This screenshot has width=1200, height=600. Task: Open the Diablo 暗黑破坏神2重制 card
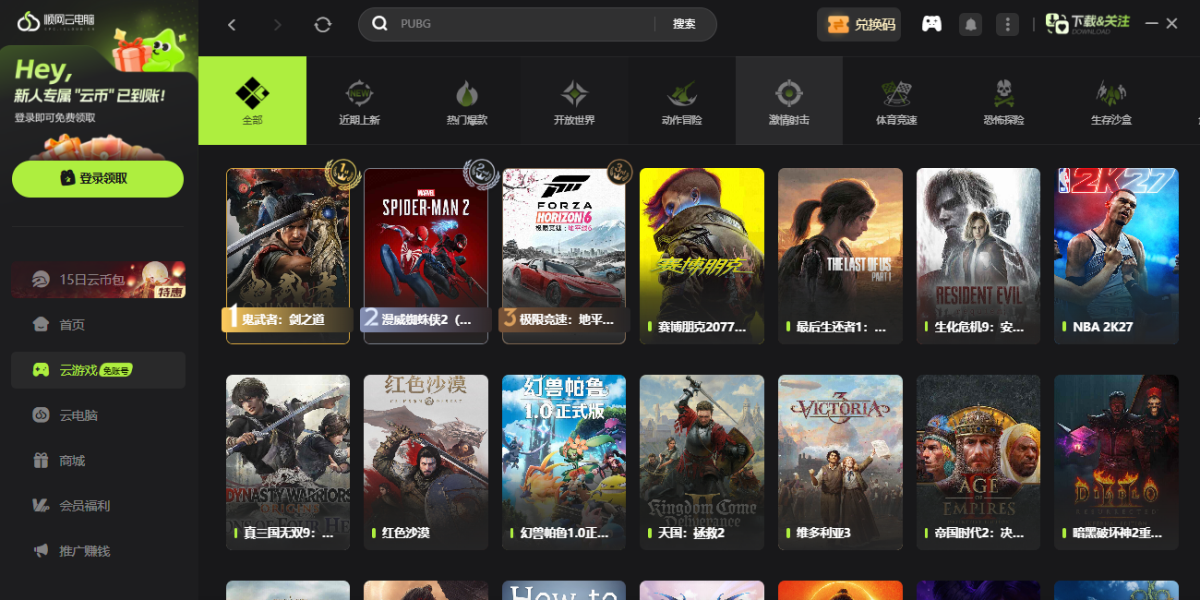[x=1116, y=462]
